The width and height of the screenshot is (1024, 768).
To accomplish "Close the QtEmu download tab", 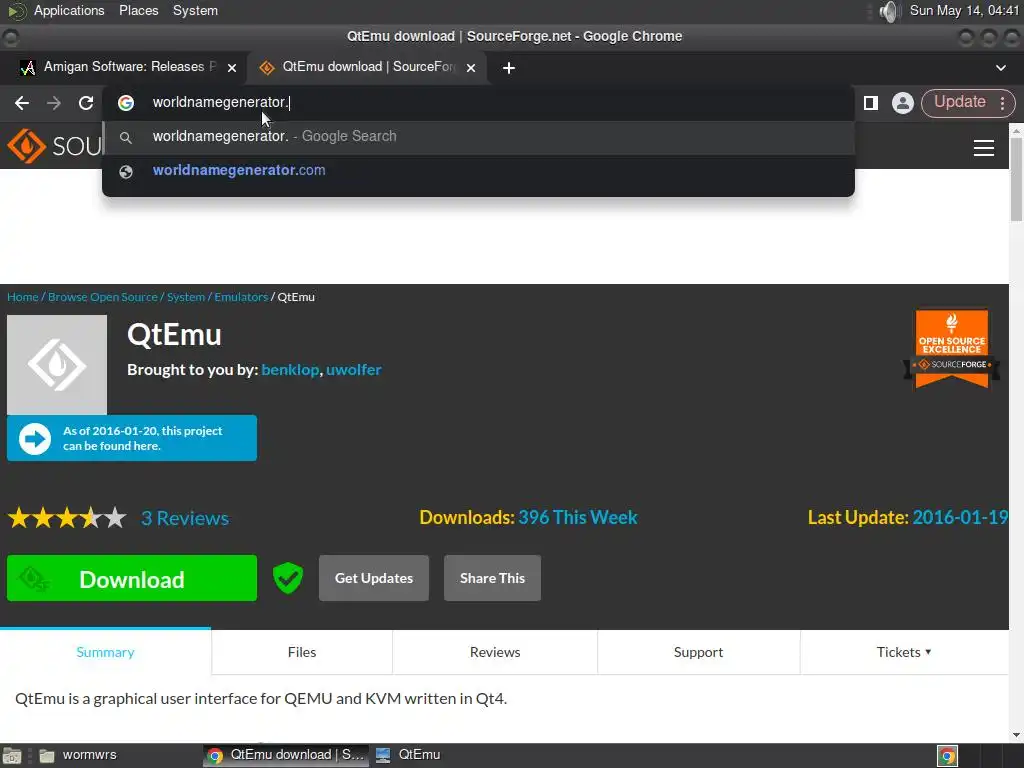I will 471,68.
